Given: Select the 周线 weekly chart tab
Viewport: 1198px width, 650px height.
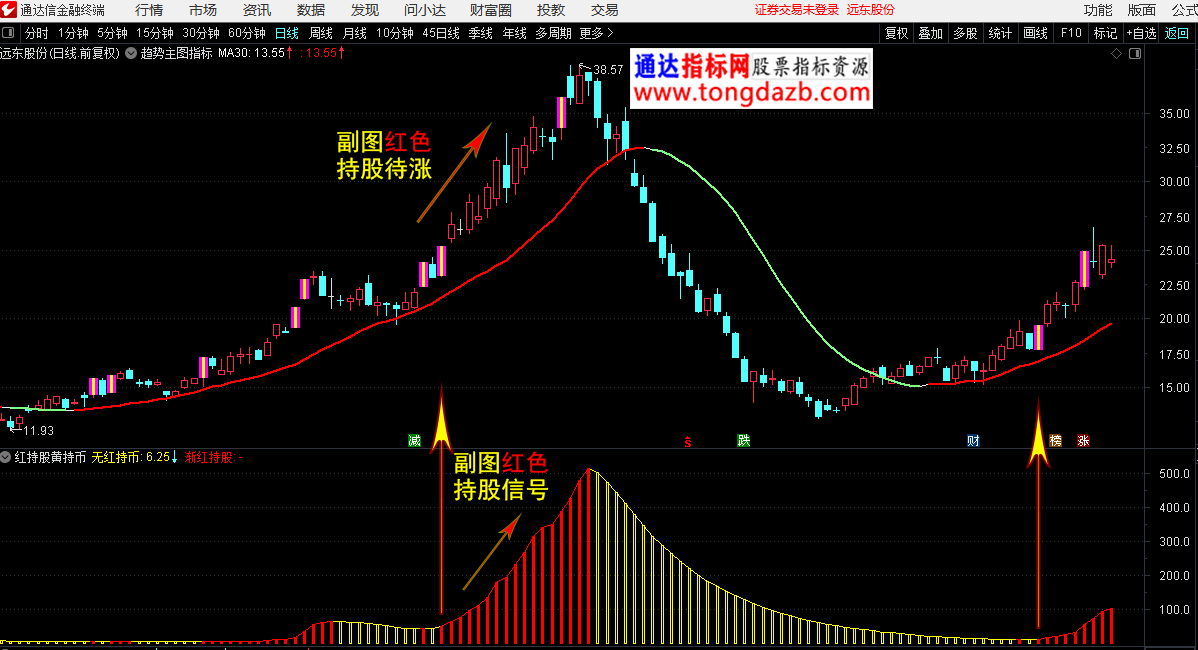Looking at the screenshot, I should tap(321, 33).
